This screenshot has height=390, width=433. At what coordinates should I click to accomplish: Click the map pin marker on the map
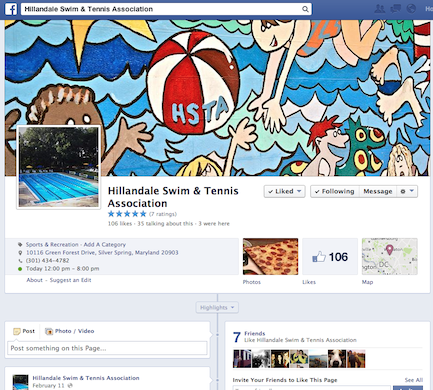[x=389, y=250]
